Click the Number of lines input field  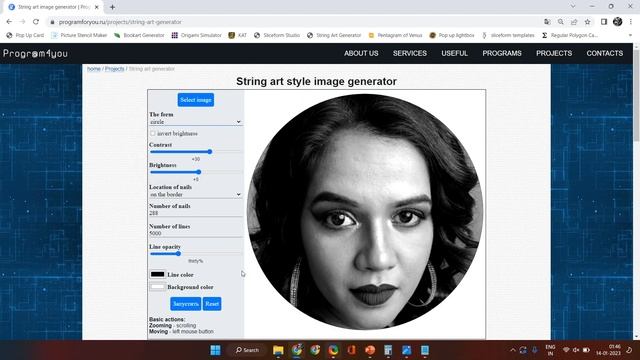pyautogui.click(x=196, y=233)
